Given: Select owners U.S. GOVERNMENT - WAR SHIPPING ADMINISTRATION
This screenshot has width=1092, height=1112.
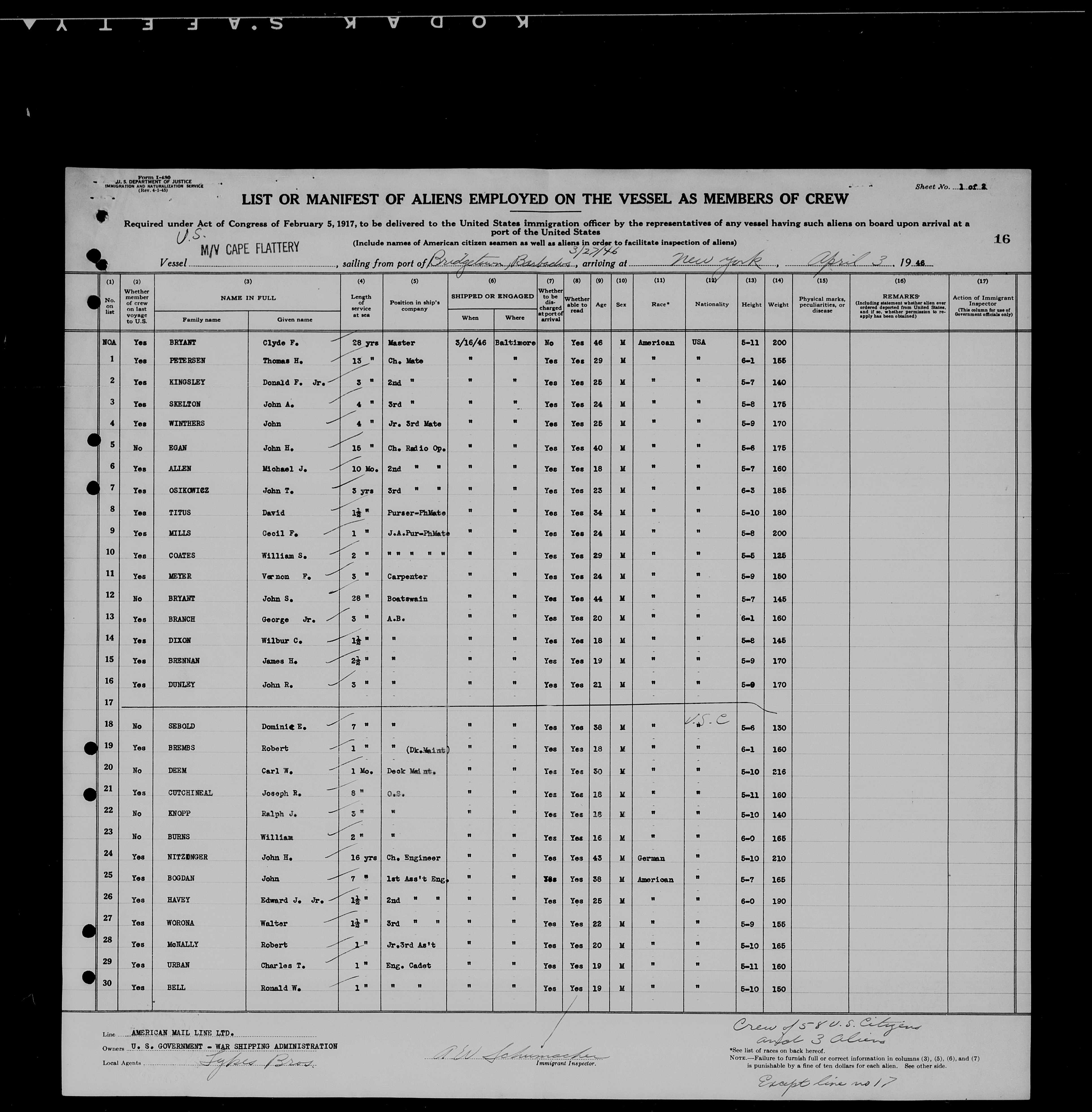Looking at the screenshot, I should (234, 1047).
